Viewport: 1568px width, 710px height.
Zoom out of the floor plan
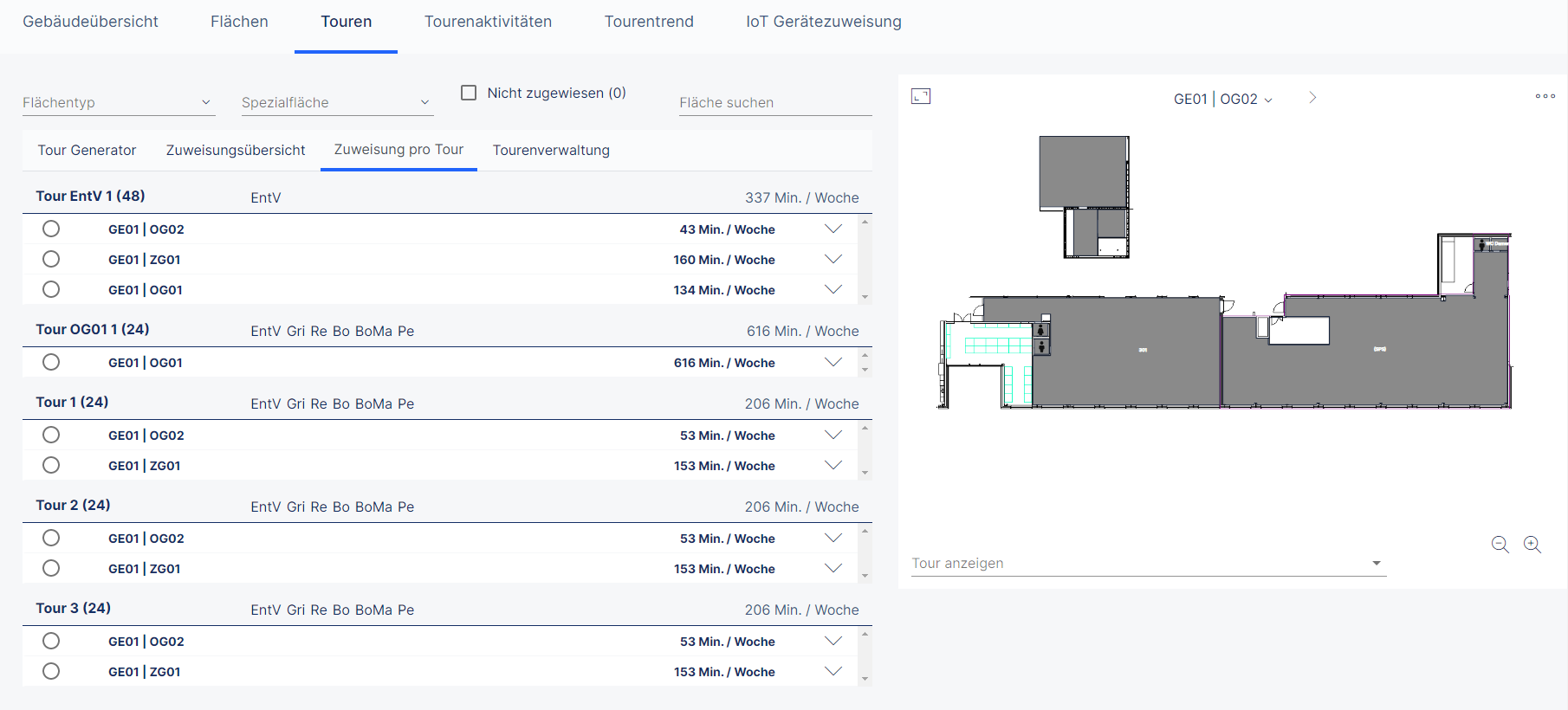[x=1500, y=545]
